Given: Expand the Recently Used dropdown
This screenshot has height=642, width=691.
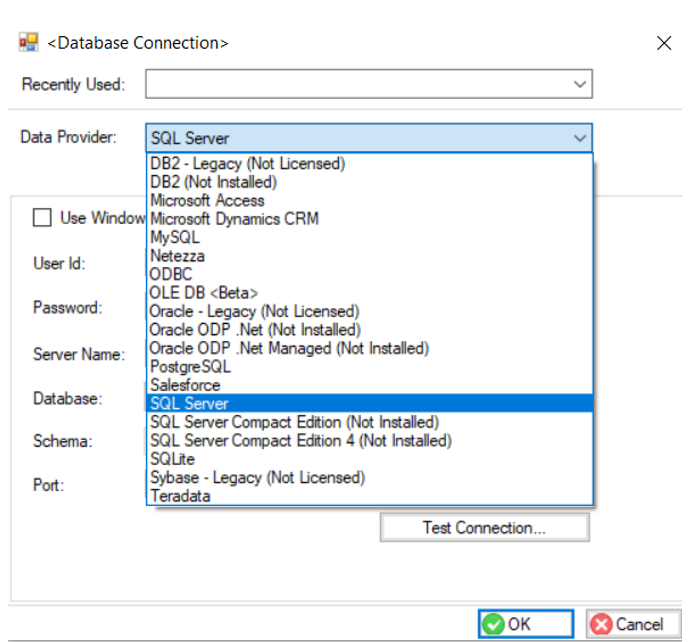Looking at the screenshot, I should (580, 85).
